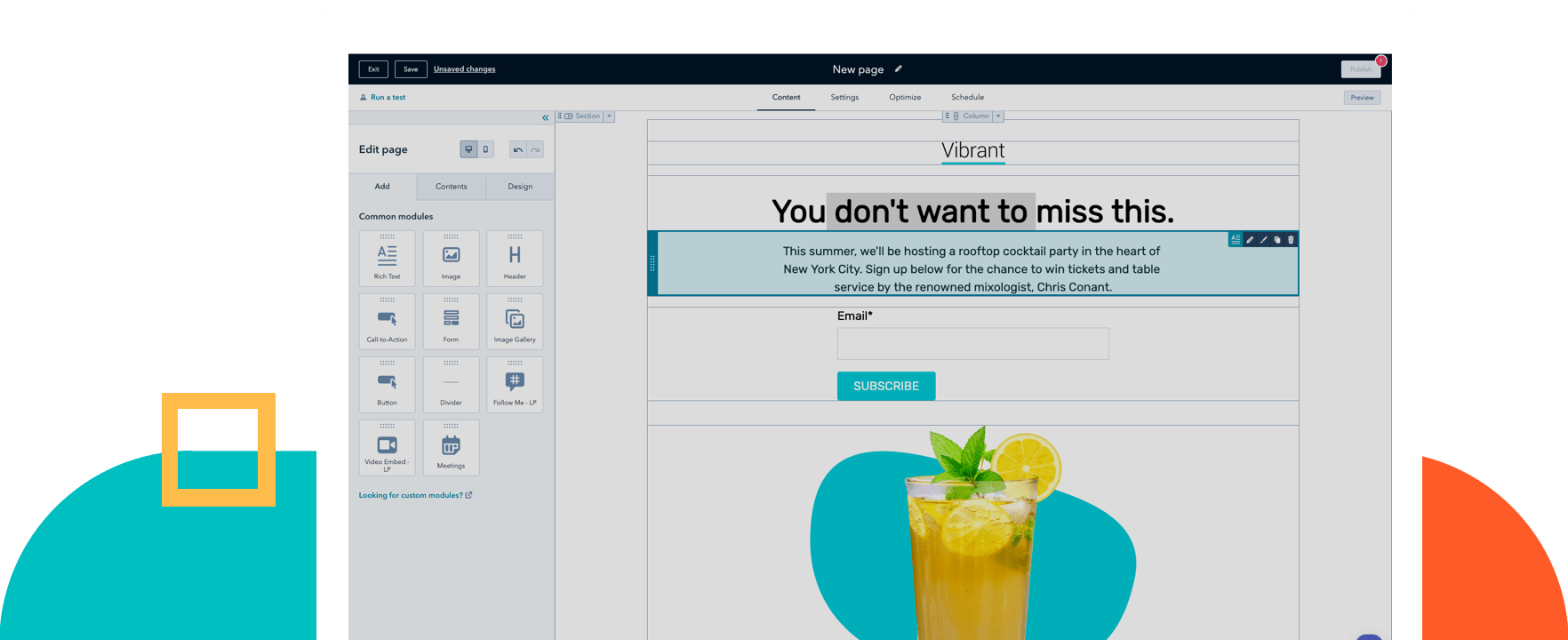Open Looking for custom modules link
This screenshot has height=640, width=1568.
(x=415, y=495)
